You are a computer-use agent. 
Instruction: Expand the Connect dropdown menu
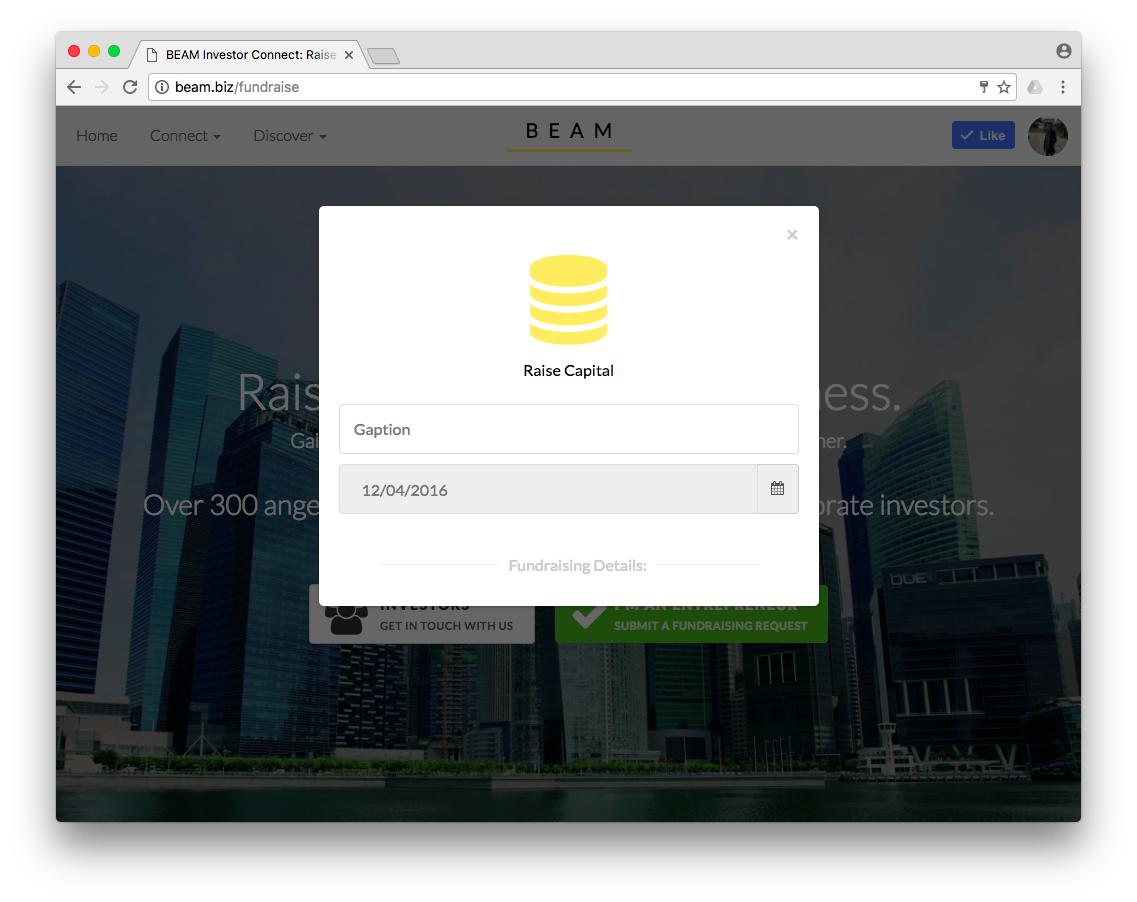point(185,136)
